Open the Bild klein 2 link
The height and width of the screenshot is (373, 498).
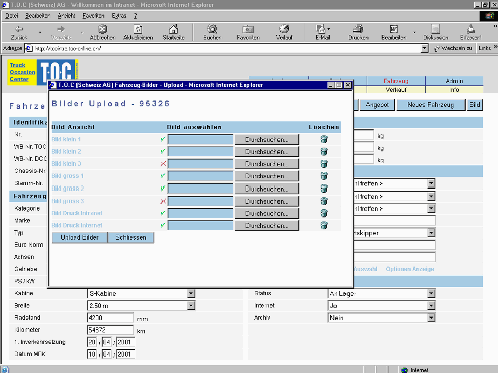pos(66,151)
